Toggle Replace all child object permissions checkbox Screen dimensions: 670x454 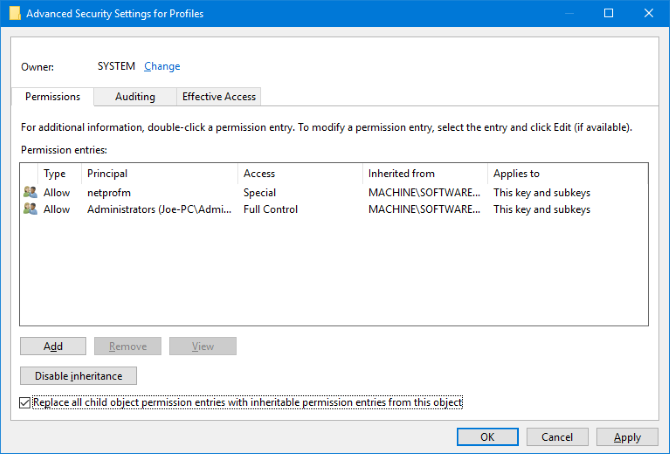(25, 402)
